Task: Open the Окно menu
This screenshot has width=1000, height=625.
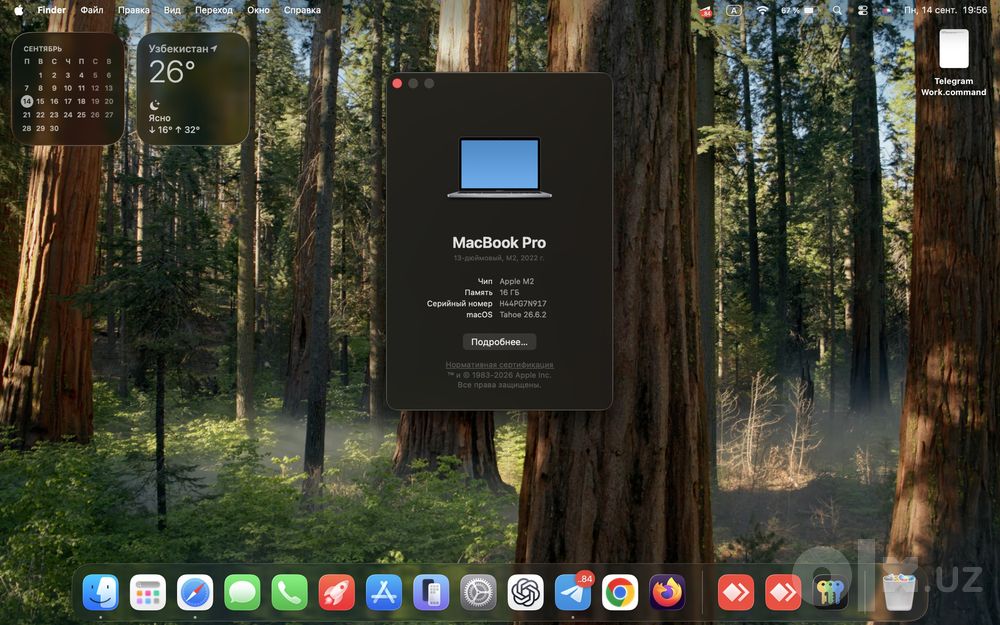Action: coord(258,10)
